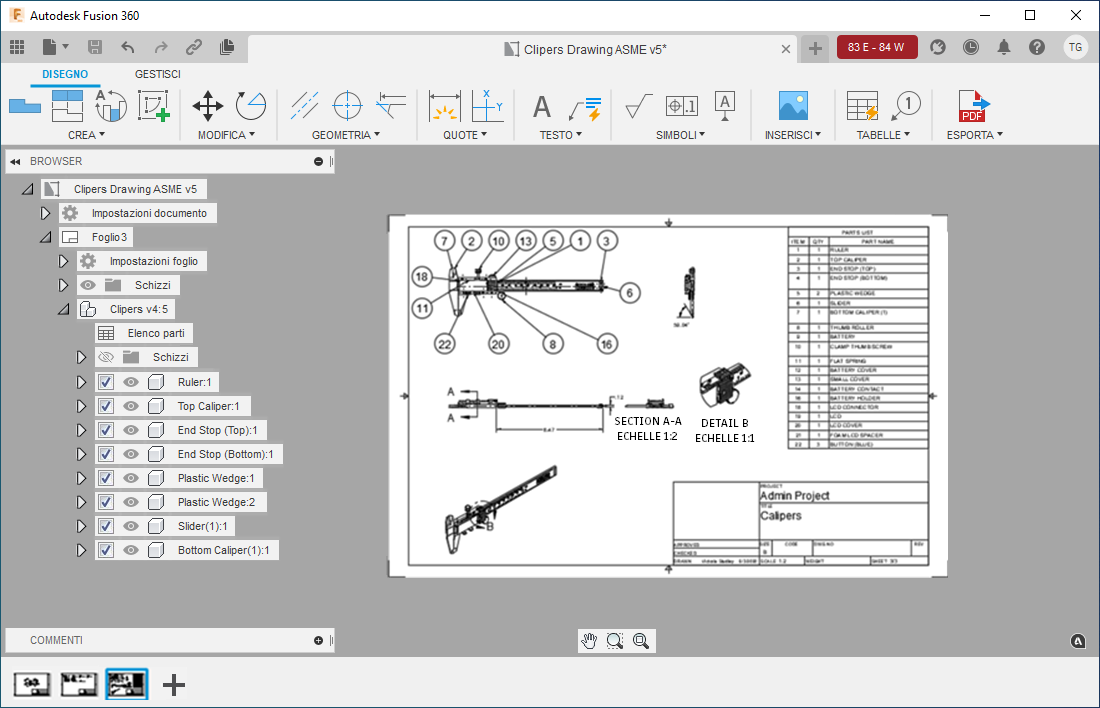The height and width of the screenshot is (708, 1100).
Task: Hide Bottom Caliper(1):1 with eye icon
Action: pos(130,550)
